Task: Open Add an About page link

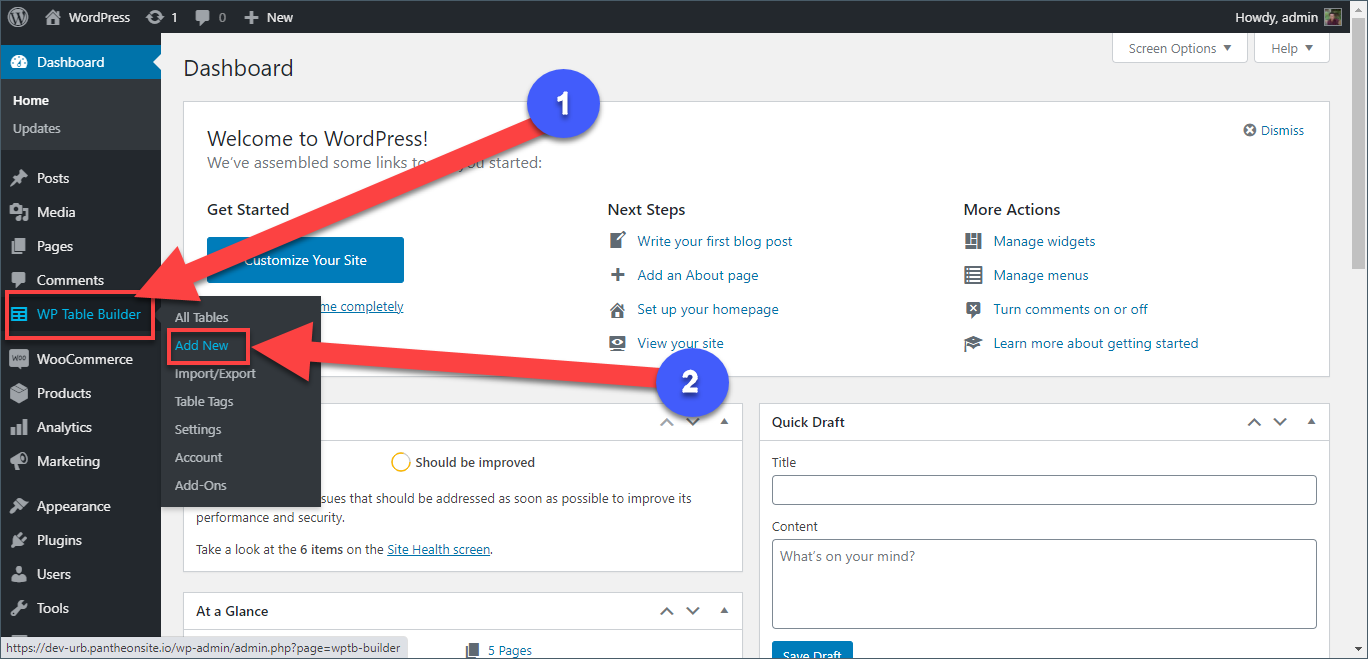Action: [698, 275]
